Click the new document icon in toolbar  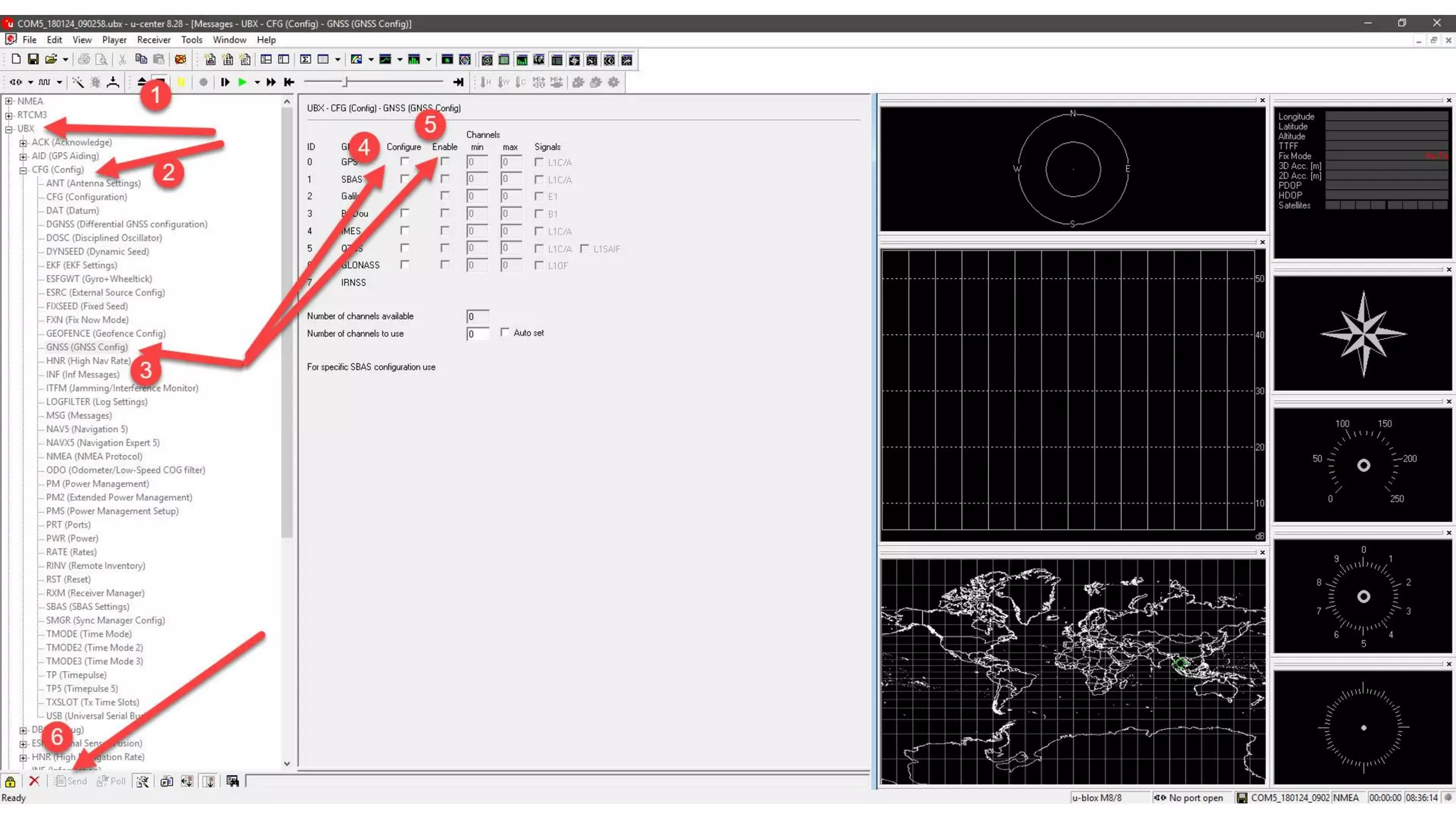[x=16, y=60]
